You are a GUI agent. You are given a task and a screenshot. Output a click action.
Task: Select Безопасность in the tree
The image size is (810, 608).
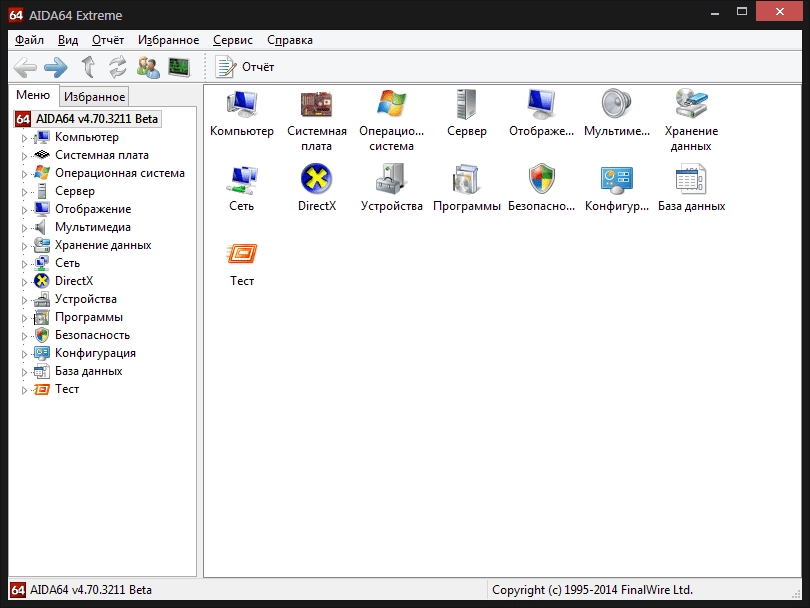tap(92, 335)
